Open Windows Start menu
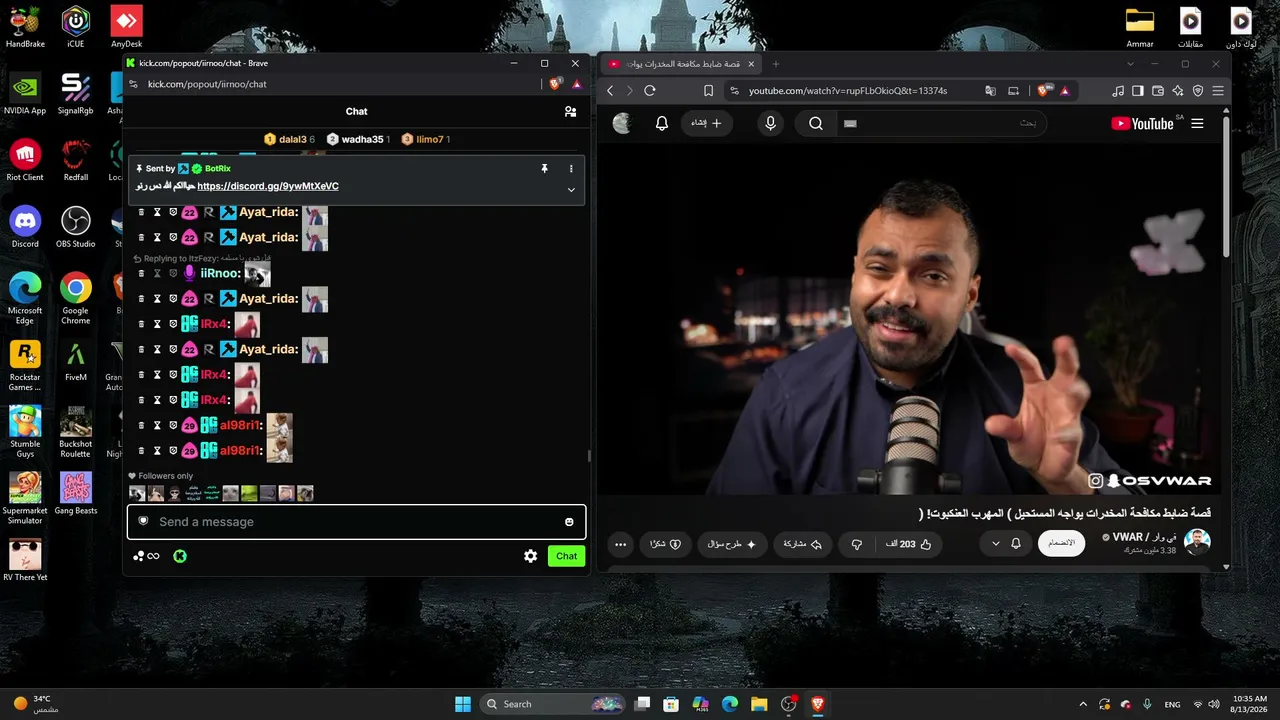Image resolution: width=1280 pixels, height=720 pixels. pyautogui.click(x=463, y=704)
